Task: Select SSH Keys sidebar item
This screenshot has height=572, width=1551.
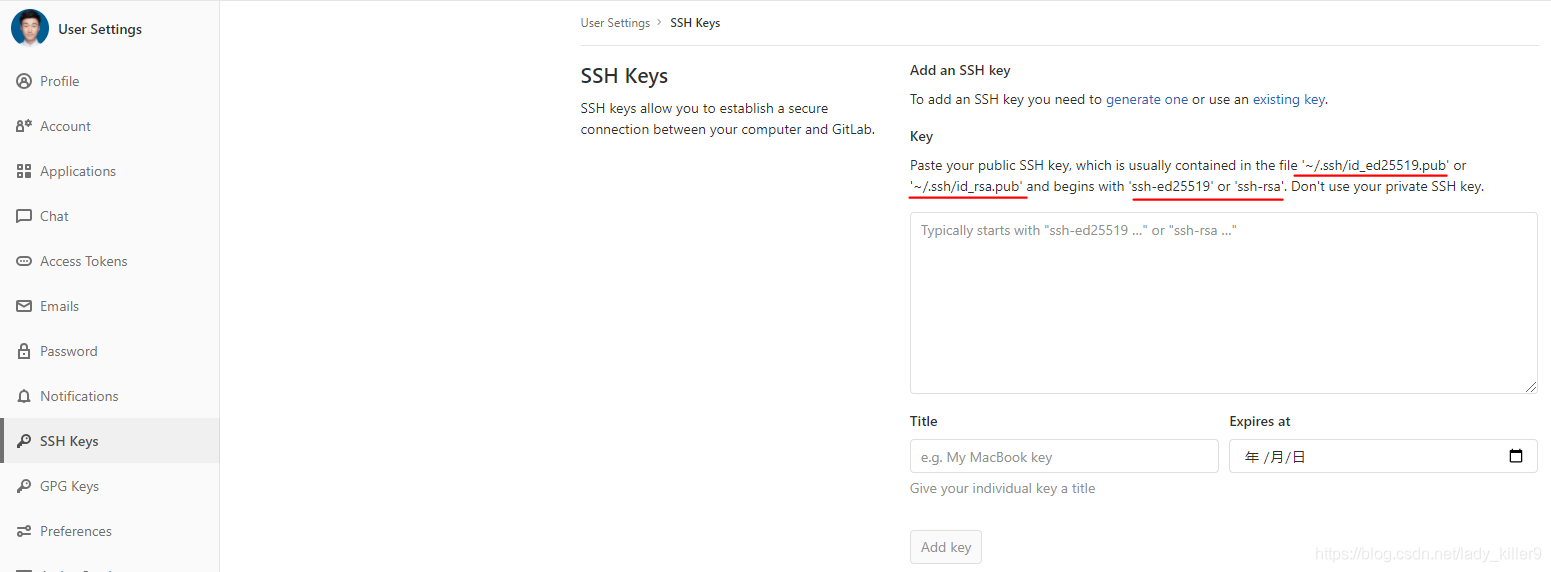Action: 110,441
